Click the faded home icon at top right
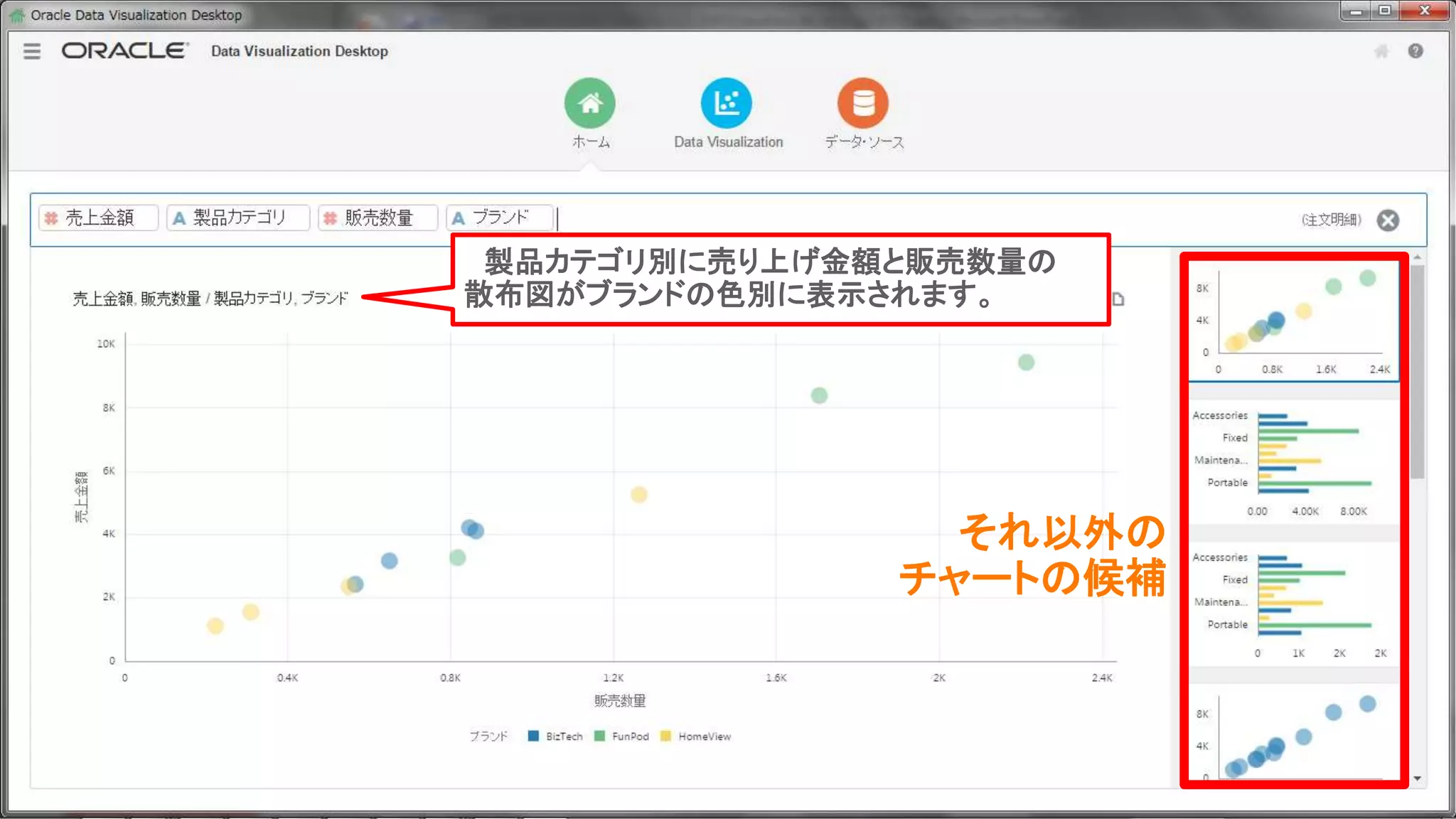This screenshot has width=1456, height=819. coord(1381,51)
